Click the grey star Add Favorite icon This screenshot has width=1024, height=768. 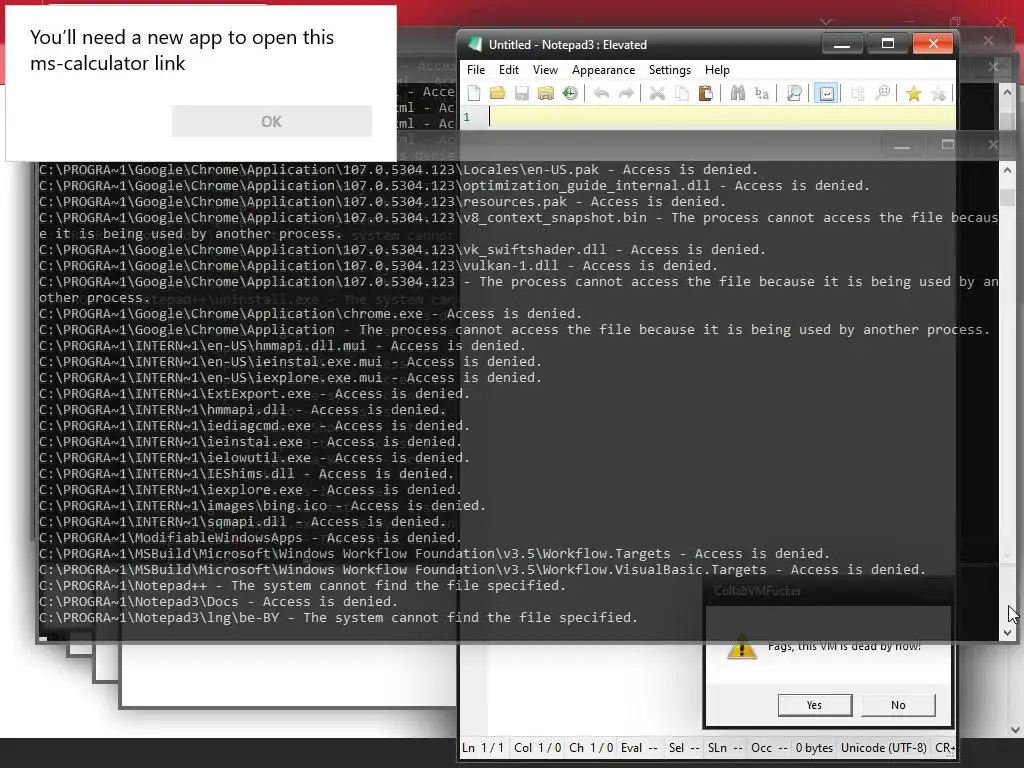pyautogui.click(x=938, y=93)
